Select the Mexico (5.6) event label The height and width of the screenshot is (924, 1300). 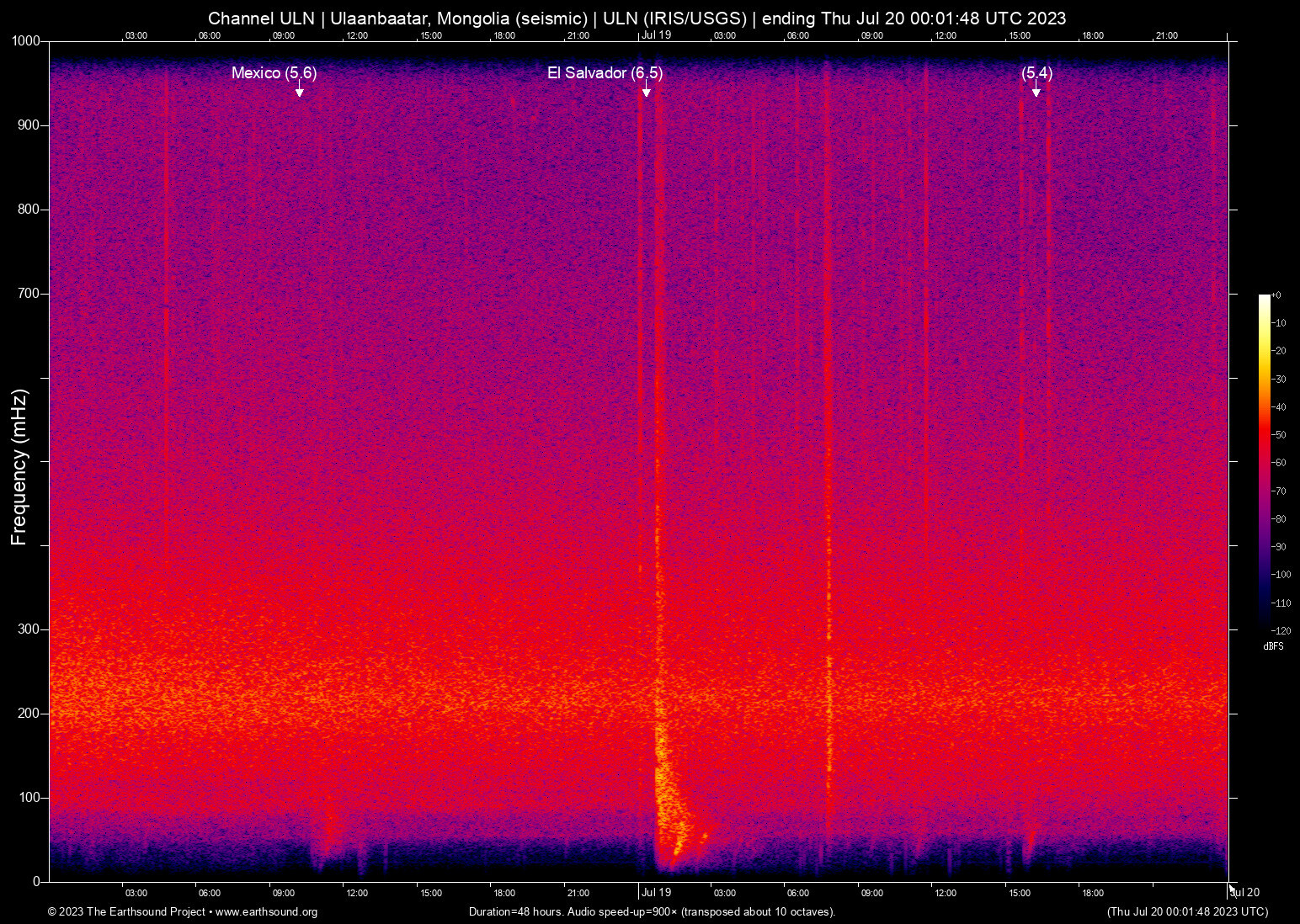point(274,73)
